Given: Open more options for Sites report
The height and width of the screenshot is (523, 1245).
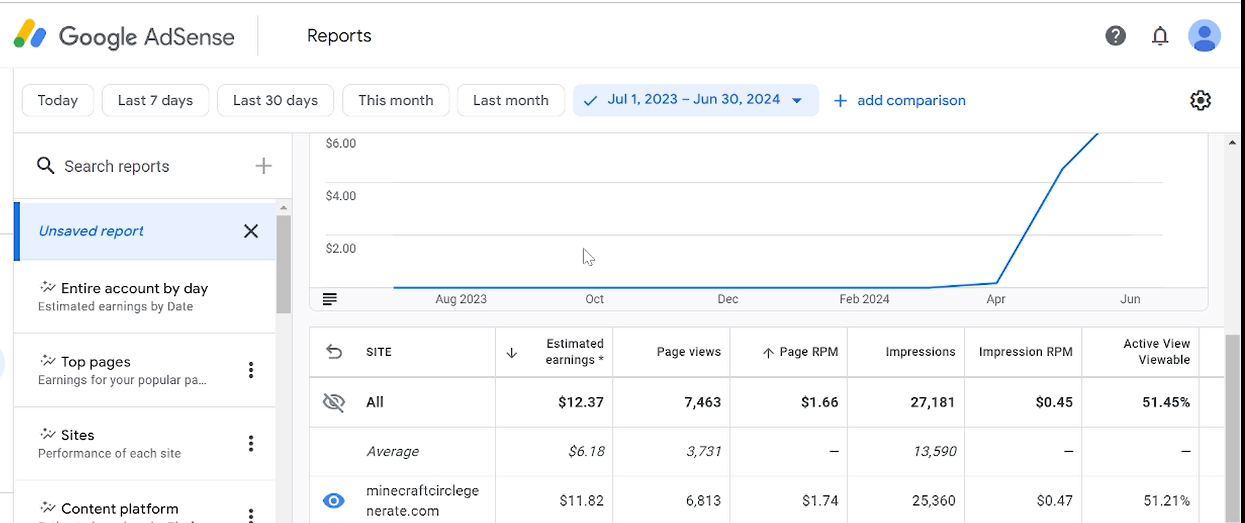Looking at the screenshot, I should click(x=251, y=443).
